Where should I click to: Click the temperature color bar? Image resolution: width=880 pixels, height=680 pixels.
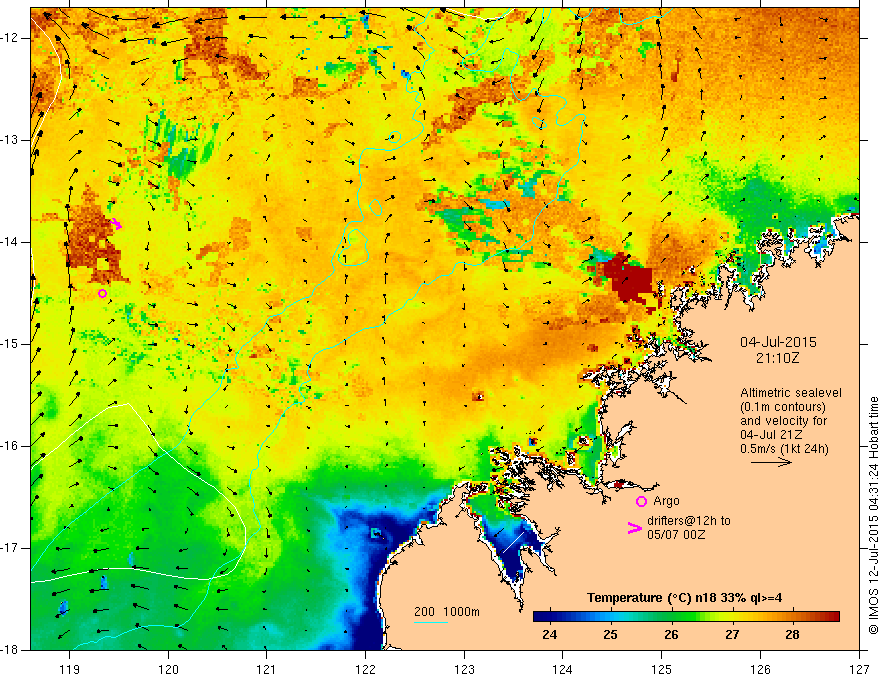686,616
